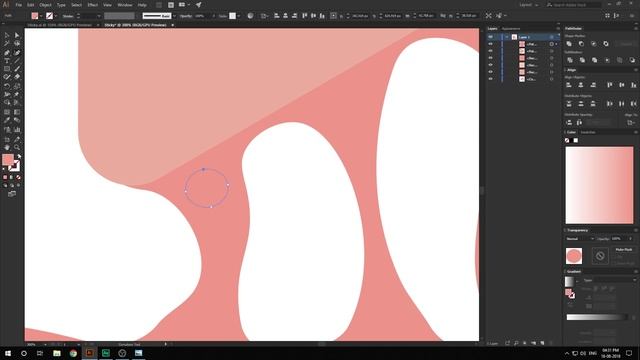Click gradient slider bar in Gradient panel
The image size is (640, 360).
(597, 317)
